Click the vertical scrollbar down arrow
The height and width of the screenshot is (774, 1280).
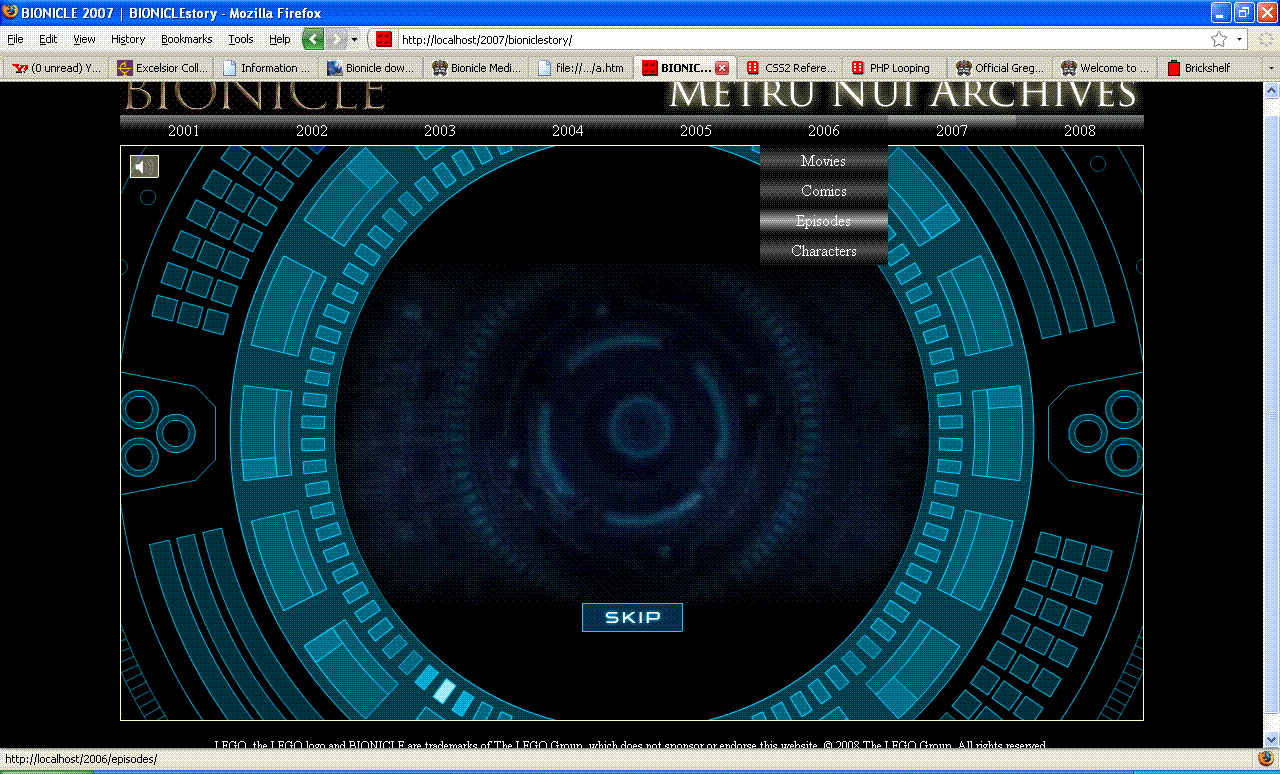coord(1271,739)
